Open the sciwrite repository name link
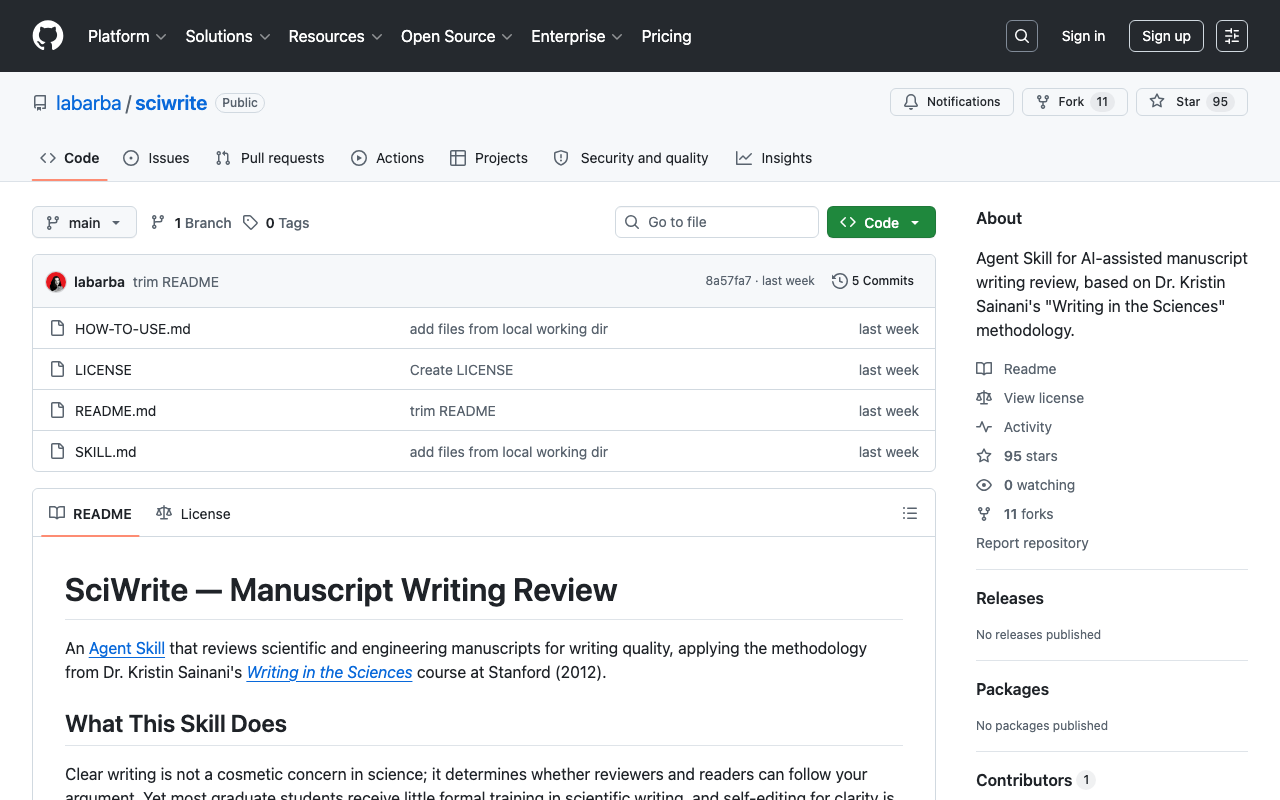The image size is (1280, 800). (171, 103)
